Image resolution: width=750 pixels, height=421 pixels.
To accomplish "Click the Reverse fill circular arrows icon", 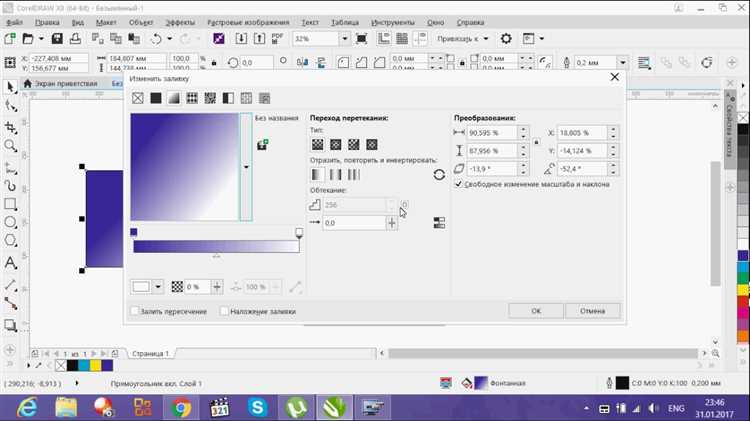I will tap(439, 175).
